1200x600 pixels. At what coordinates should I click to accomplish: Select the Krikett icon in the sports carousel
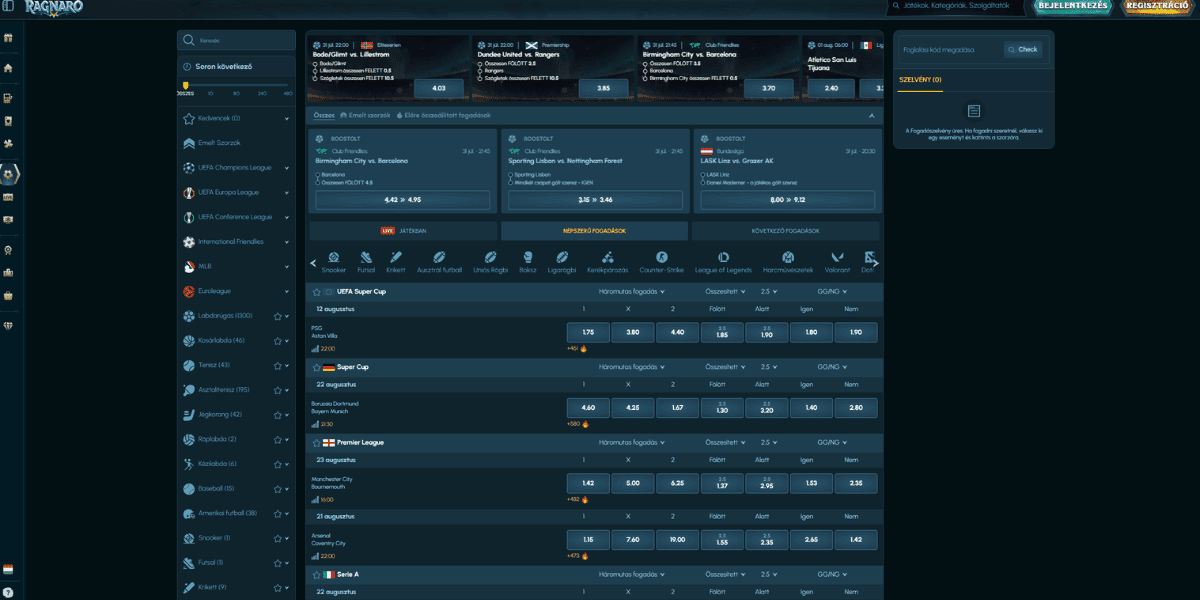[396, 262]
